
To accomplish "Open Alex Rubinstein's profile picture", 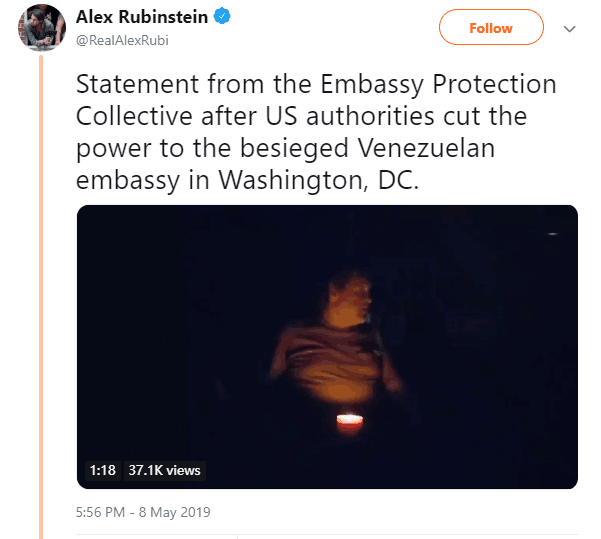I will (x=41, y=28).
